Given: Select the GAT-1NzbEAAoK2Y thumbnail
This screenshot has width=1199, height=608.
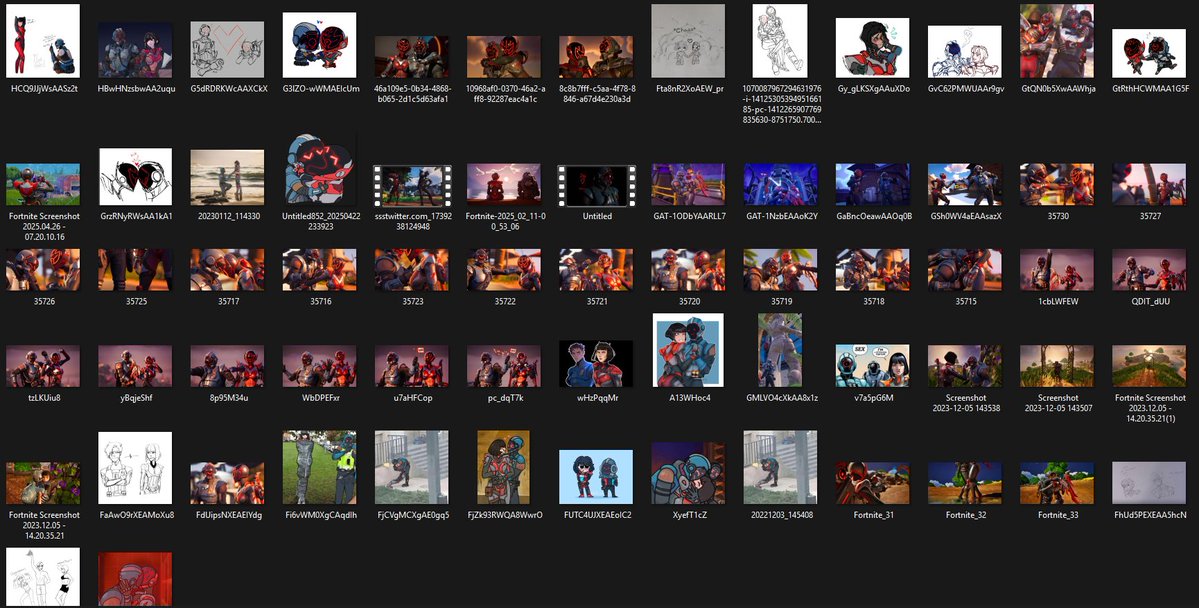Looking at the screenshot, I should (x=780, y=184).
